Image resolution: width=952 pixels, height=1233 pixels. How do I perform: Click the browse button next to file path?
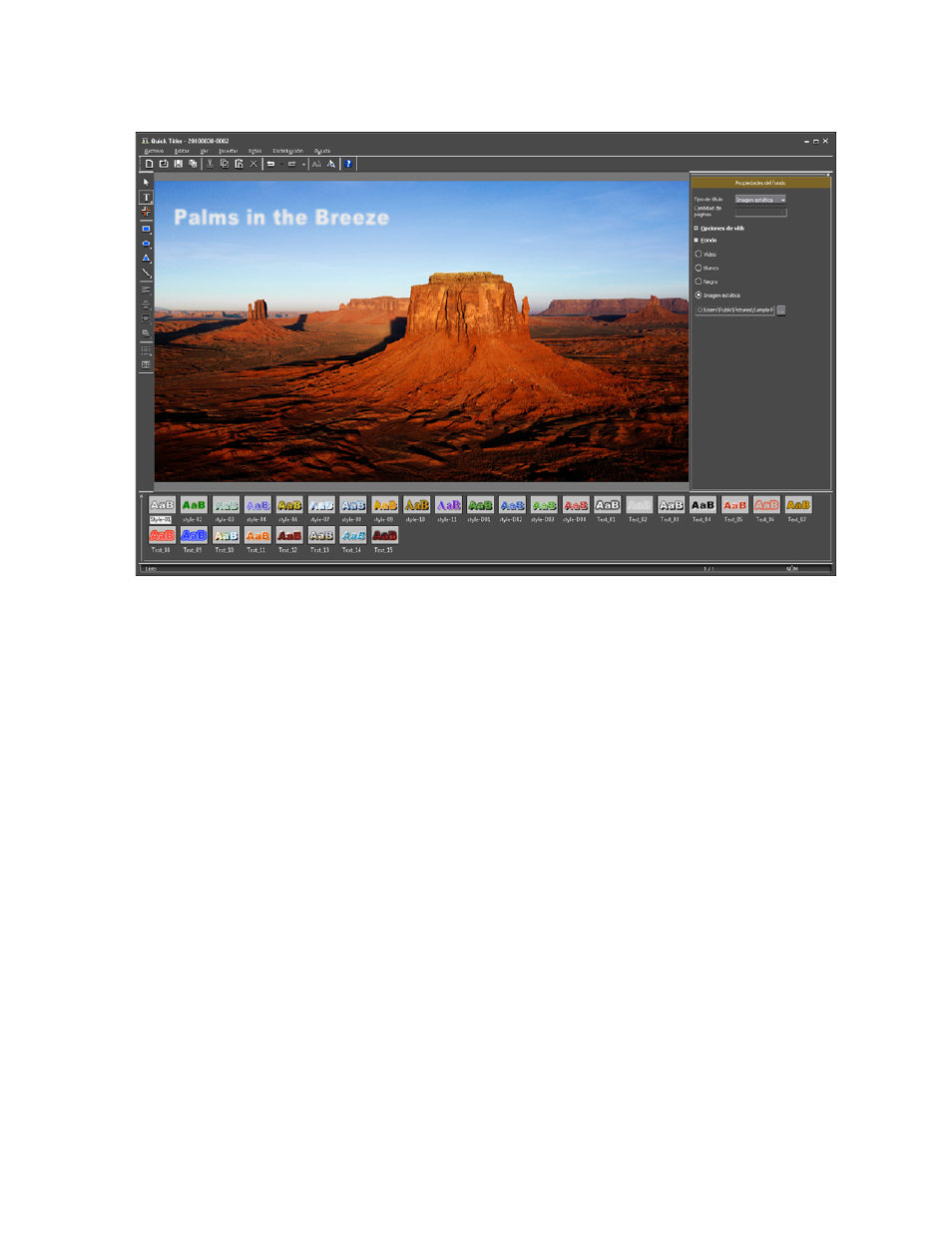click(781, 310)
